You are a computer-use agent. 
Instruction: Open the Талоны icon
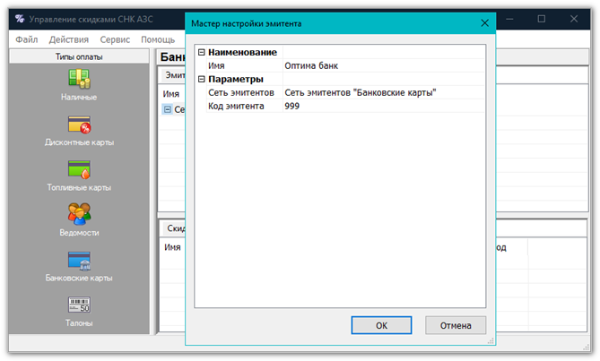79,305
